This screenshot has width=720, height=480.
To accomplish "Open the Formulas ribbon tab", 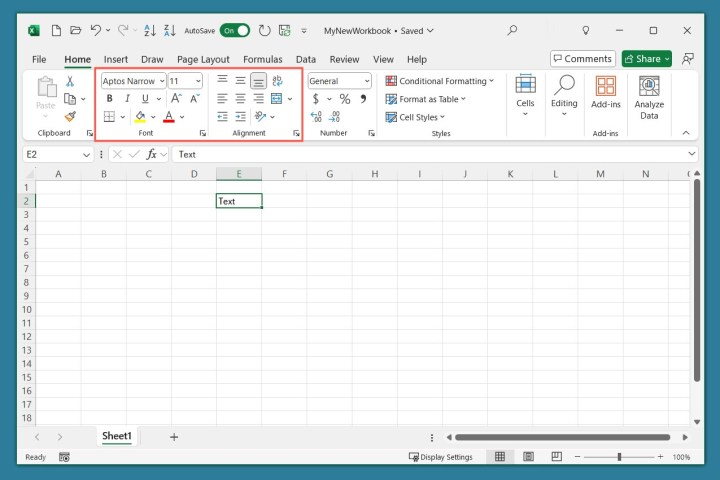I will click(262, 59).
